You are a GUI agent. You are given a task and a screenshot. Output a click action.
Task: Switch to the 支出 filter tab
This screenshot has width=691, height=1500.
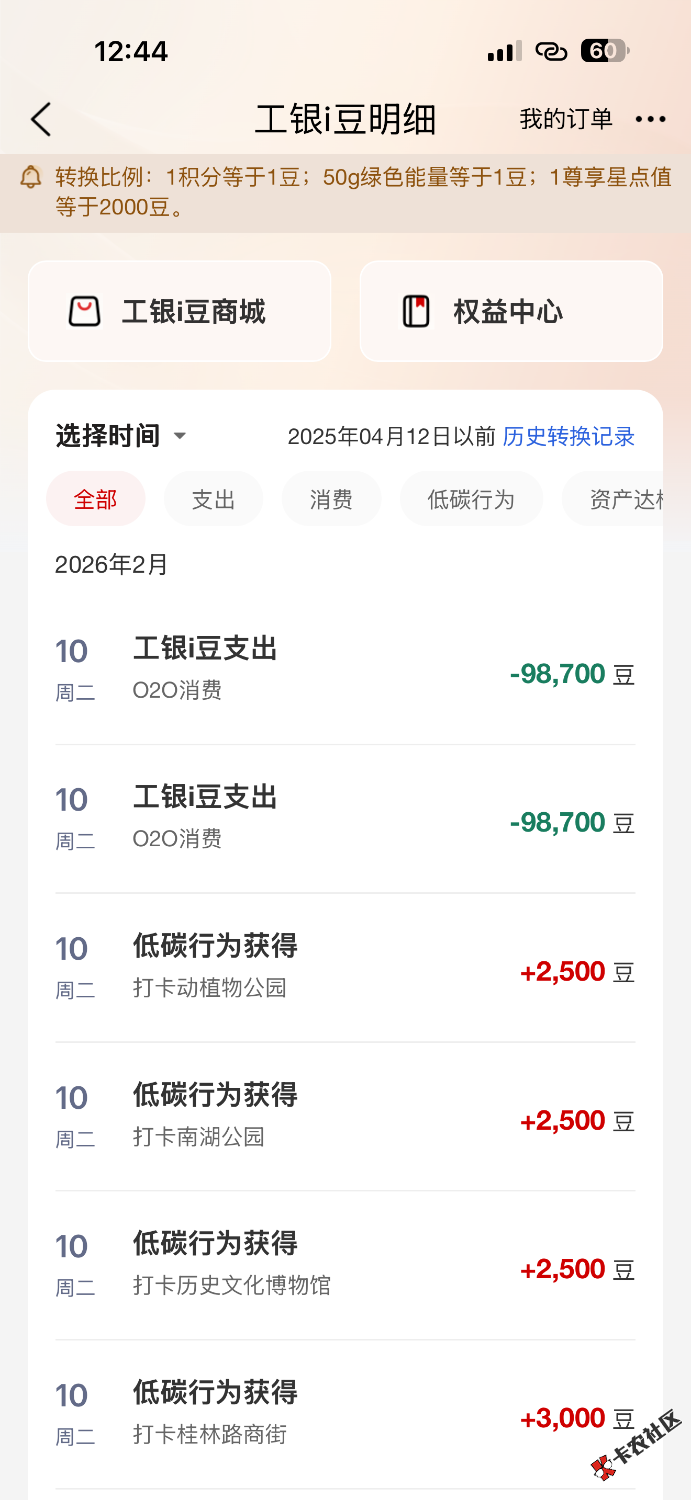[x=213, y=499]
